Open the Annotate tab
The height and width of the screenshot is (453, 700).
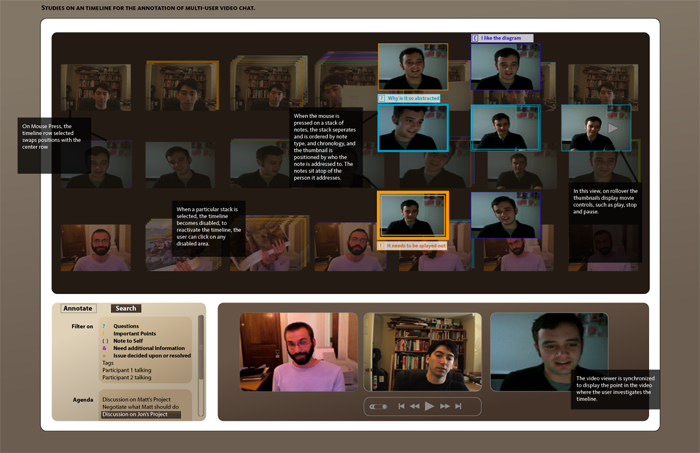(78, 308)
